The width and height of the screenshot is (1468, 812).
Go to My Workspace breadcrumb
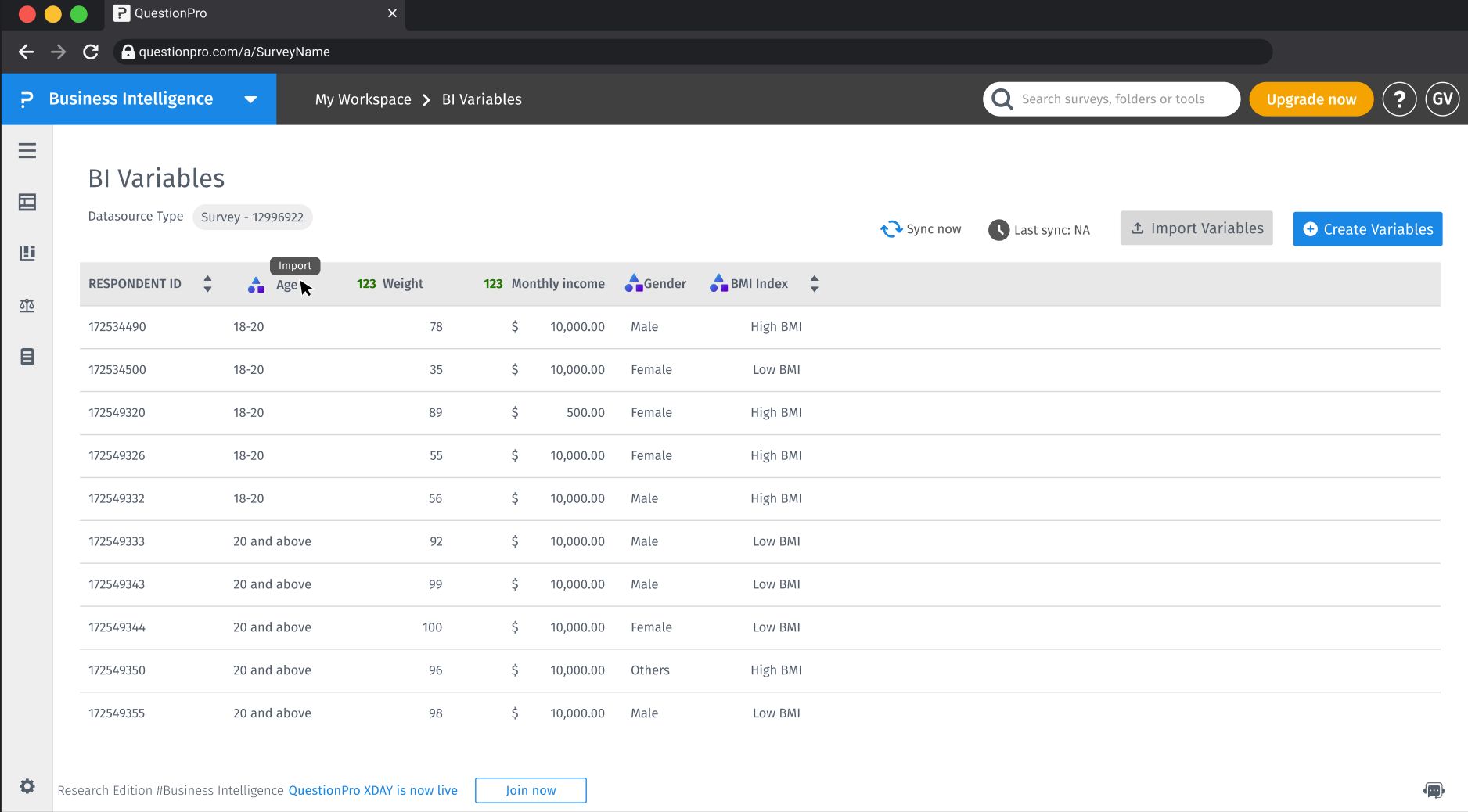click(363, 99)
